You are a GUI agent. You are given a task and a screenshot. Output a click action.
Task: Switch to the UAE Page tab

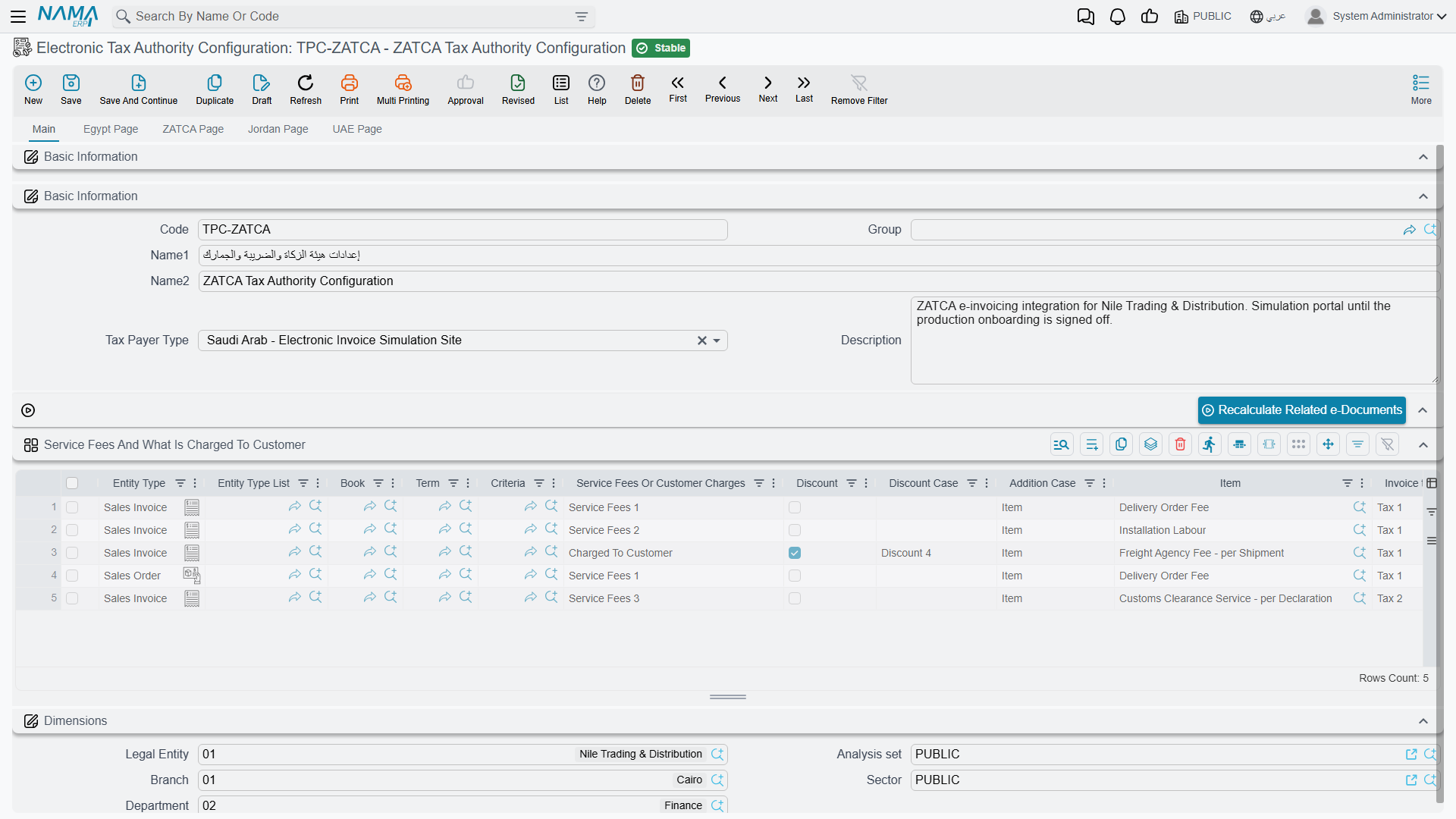[x=357, y=129]
